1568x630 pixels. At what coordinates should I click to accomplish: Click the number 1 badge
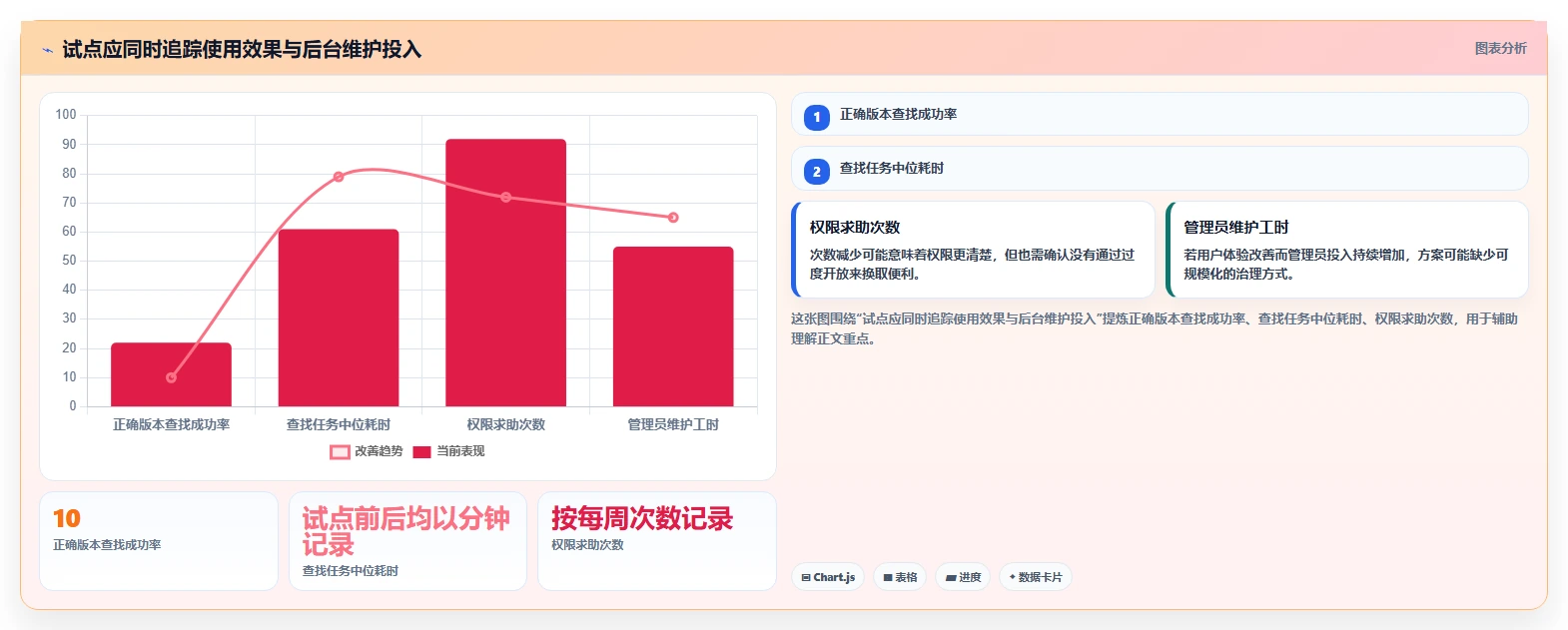[816, 117]
